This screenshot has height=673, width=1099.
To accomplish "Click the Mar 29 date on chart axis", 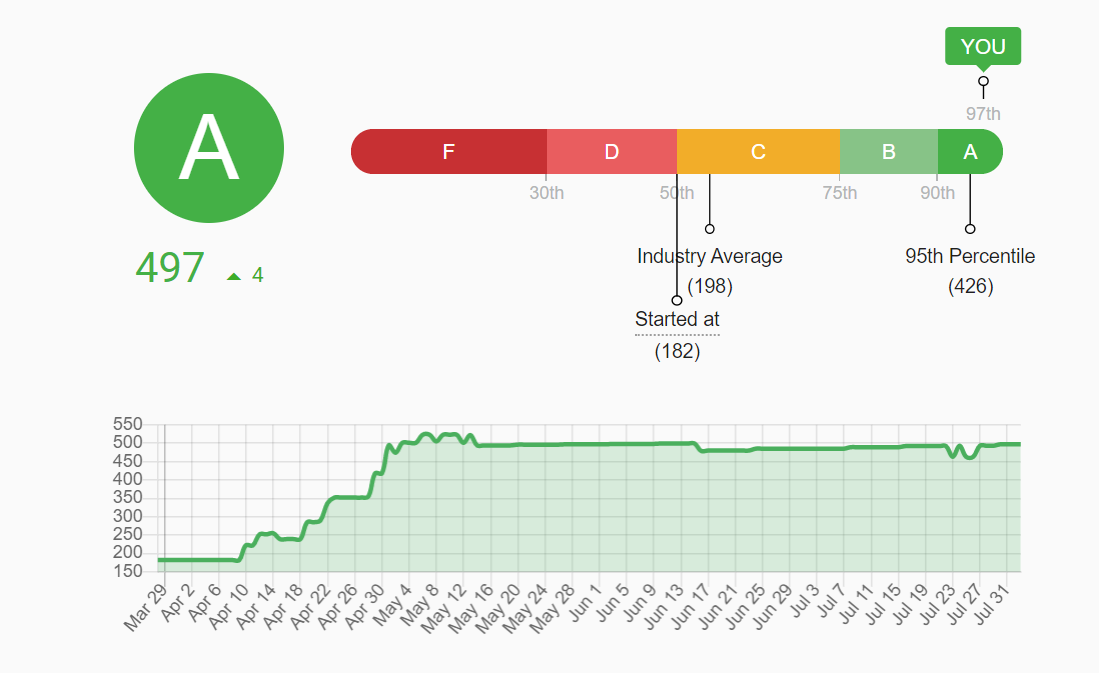I will click(146, 607).
